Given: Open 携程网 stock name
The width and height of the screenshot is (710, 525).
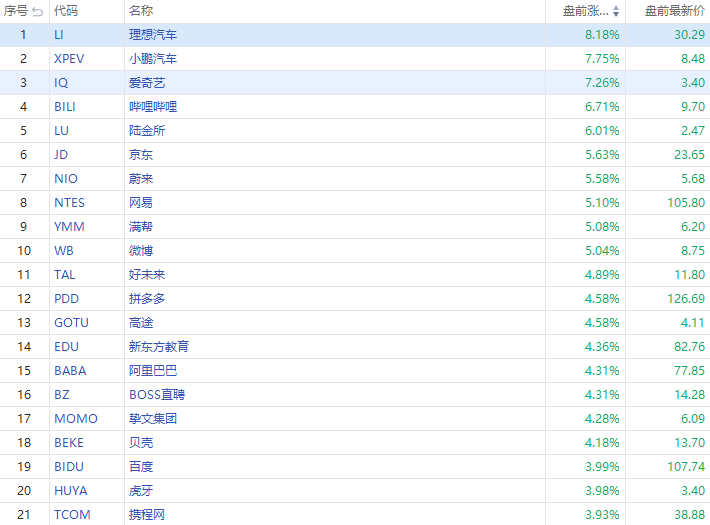Looking at the screenshot, I should pyautogui.click(x=147, y=515).
